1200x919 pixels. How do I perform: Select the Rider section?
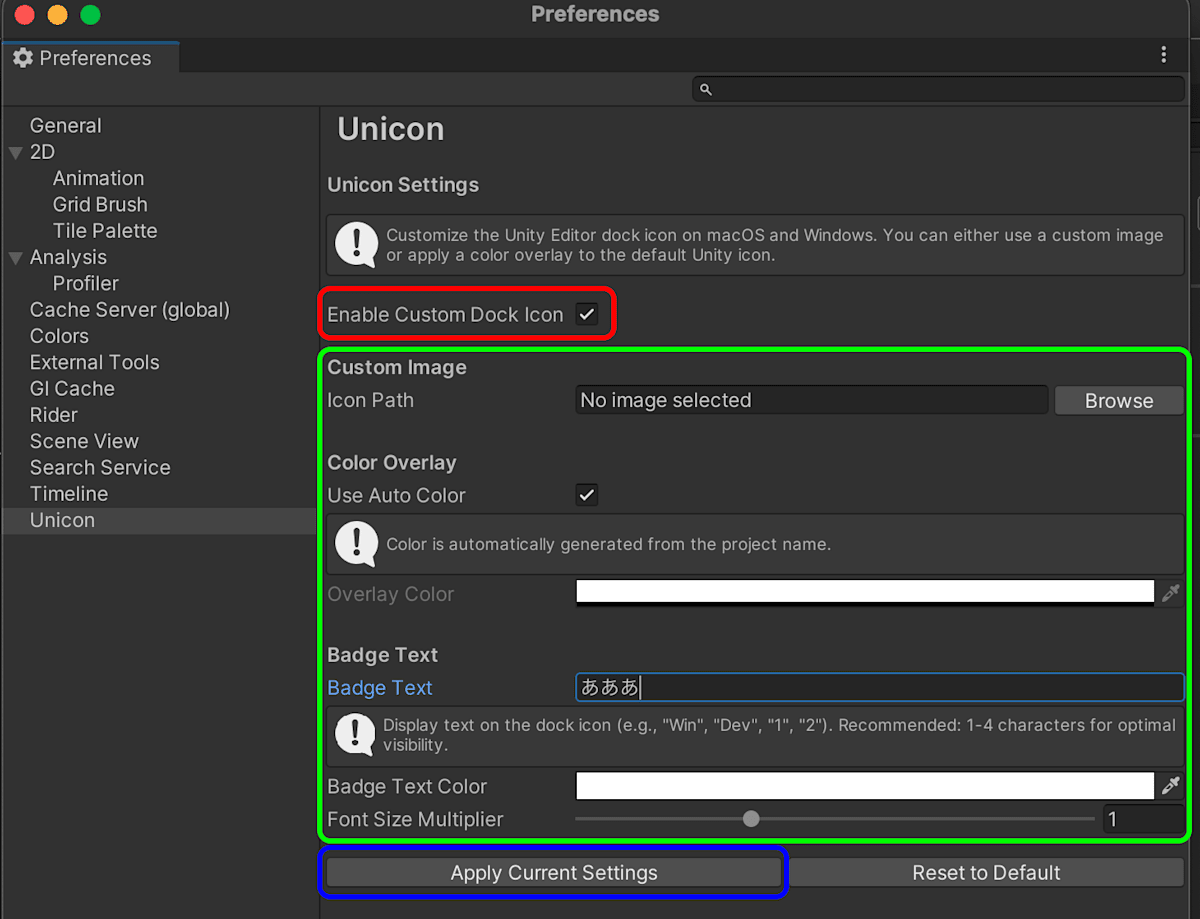point(53,414)
